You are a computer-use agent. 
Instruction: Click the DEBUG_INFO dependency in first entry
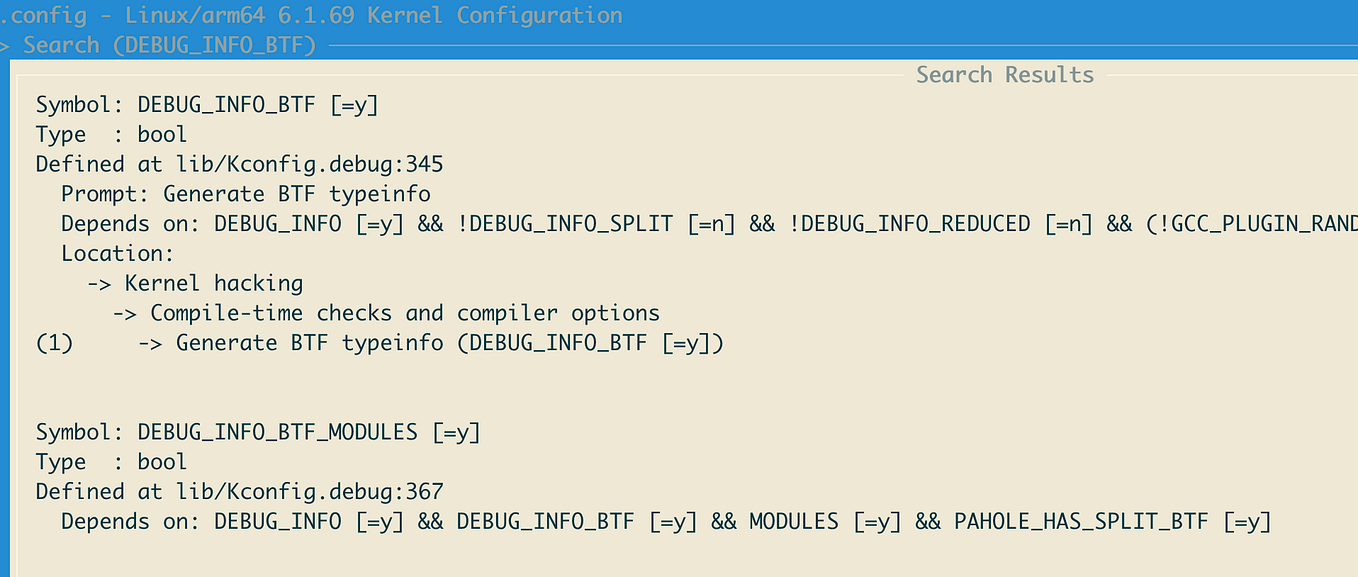(278, 223)
